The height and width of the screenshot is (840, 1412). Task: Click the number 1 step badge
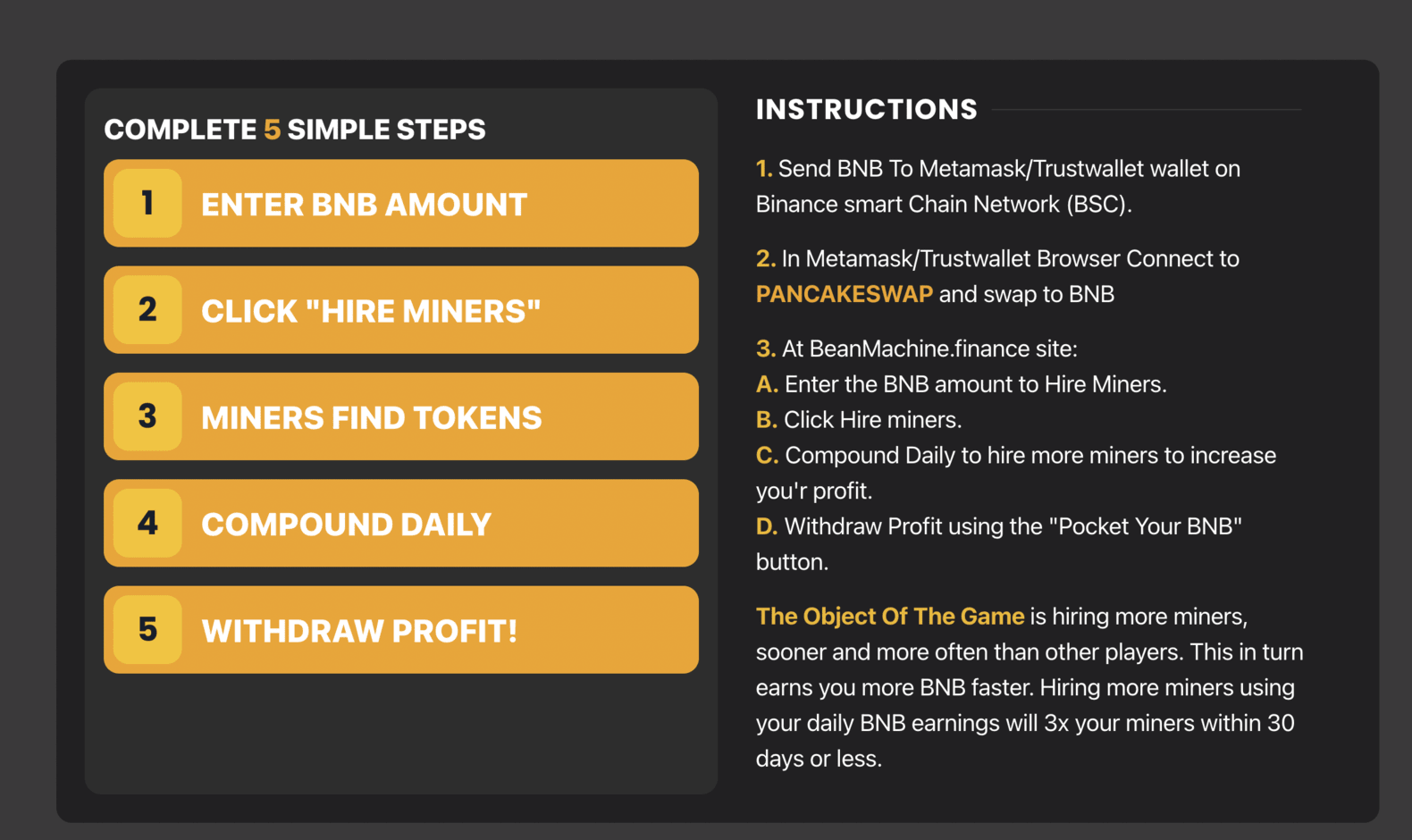coord(147,203)
